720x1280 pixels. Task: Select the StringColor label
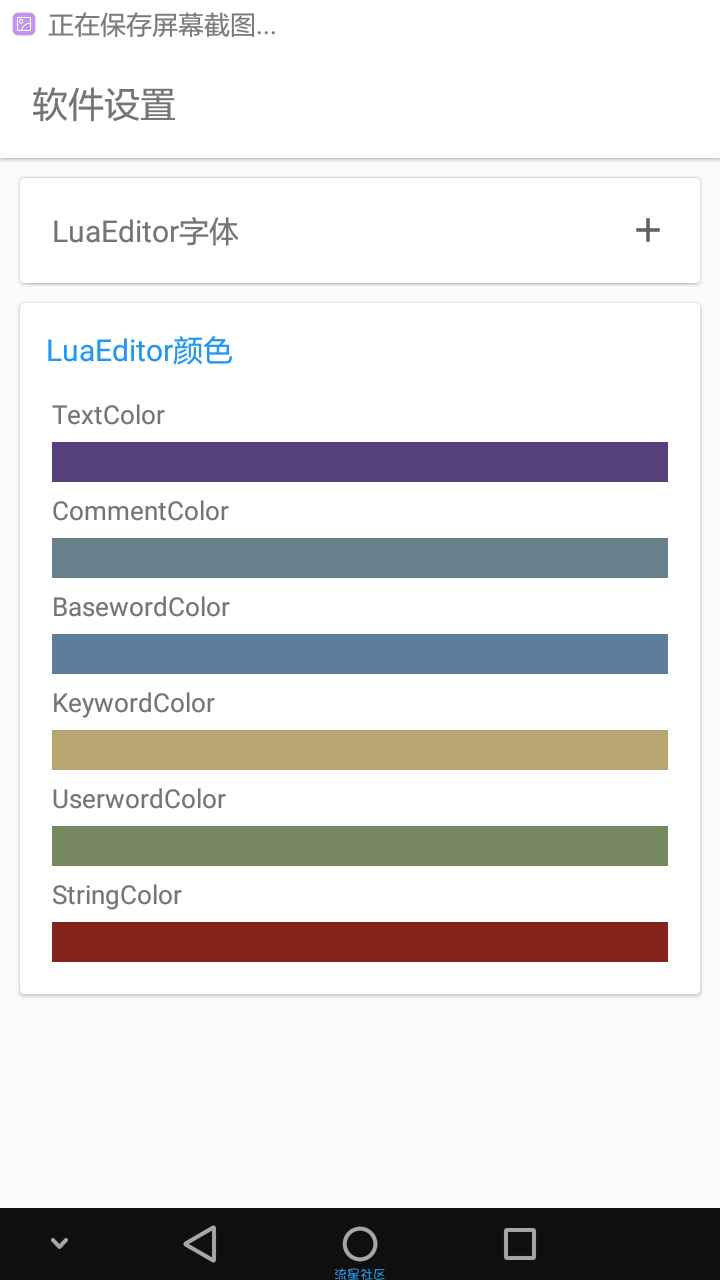[x=117, y=895]
